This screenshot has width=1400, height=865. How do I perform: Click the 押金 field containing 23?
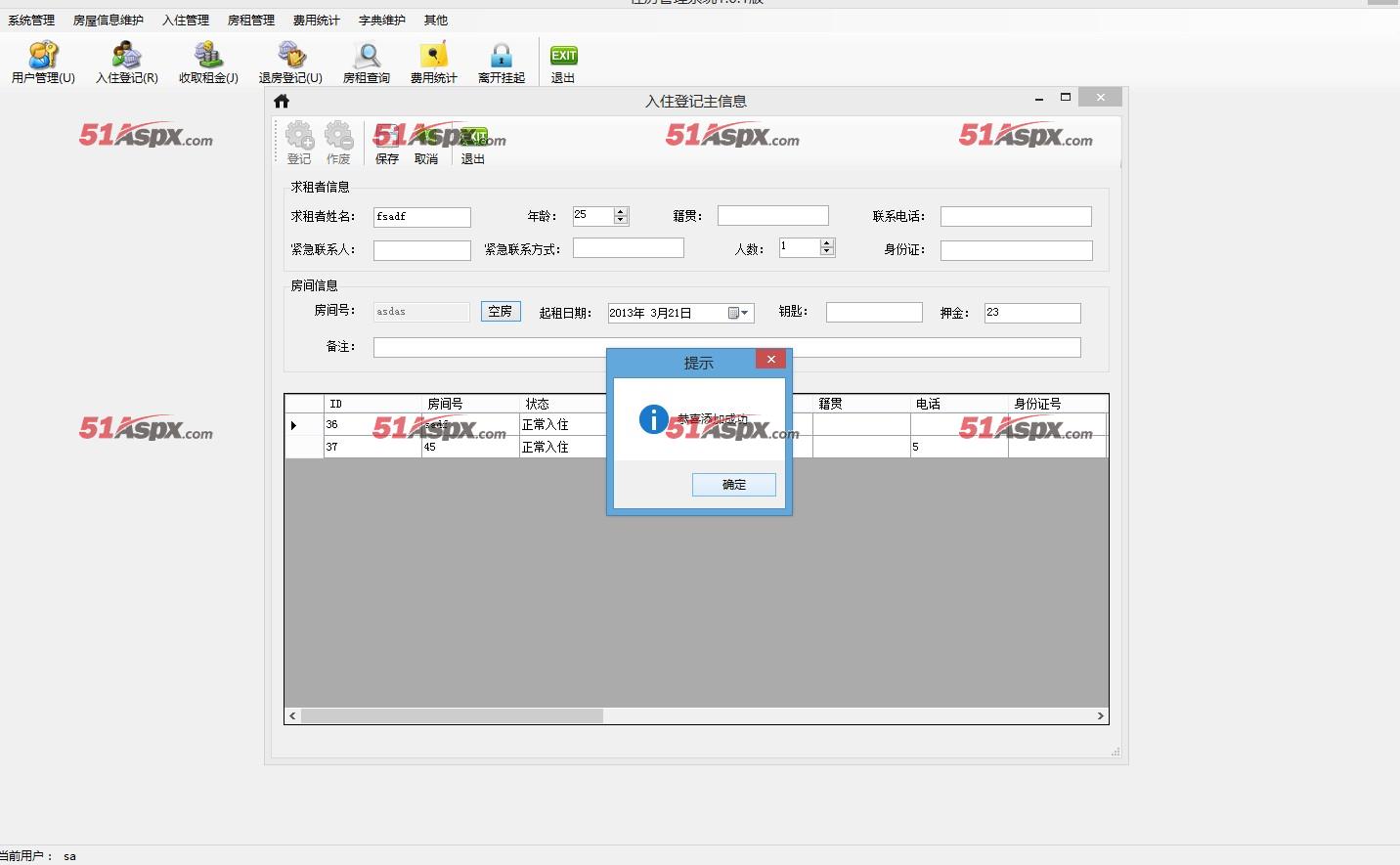pos(1032,313)
